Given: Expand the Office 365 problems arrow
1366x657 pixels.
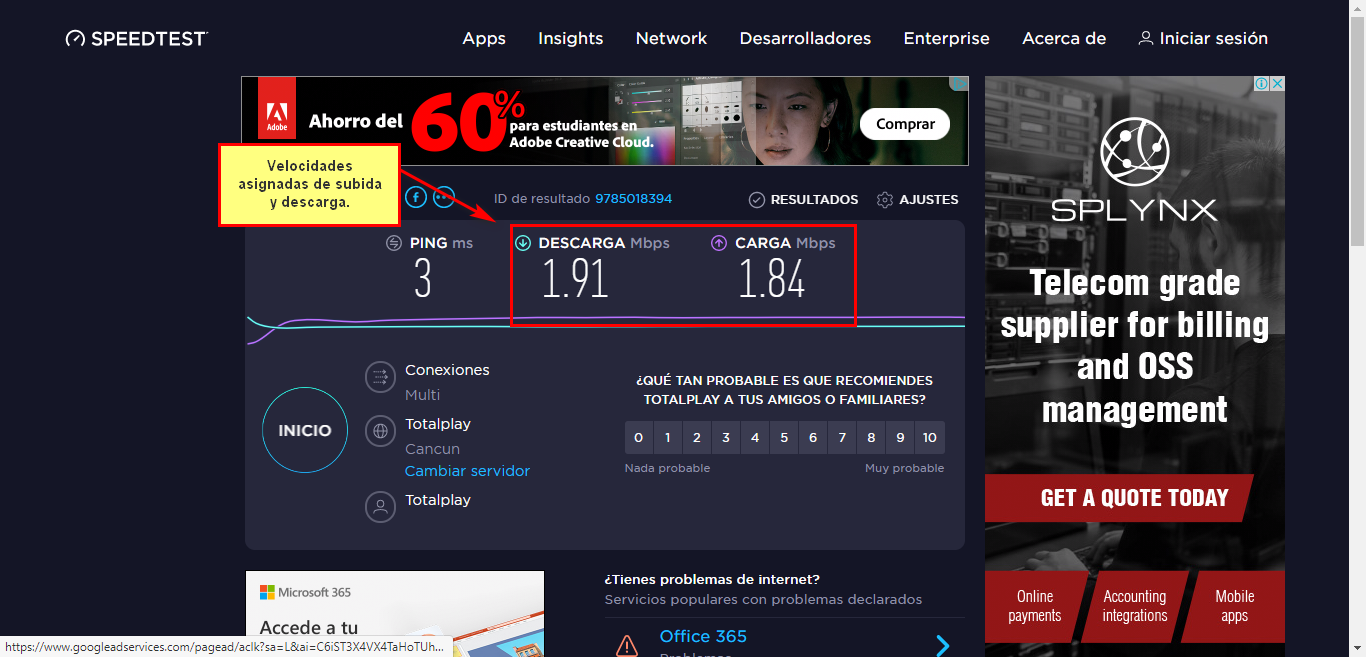Looking at the screenshot, I should tap(942, 645).
